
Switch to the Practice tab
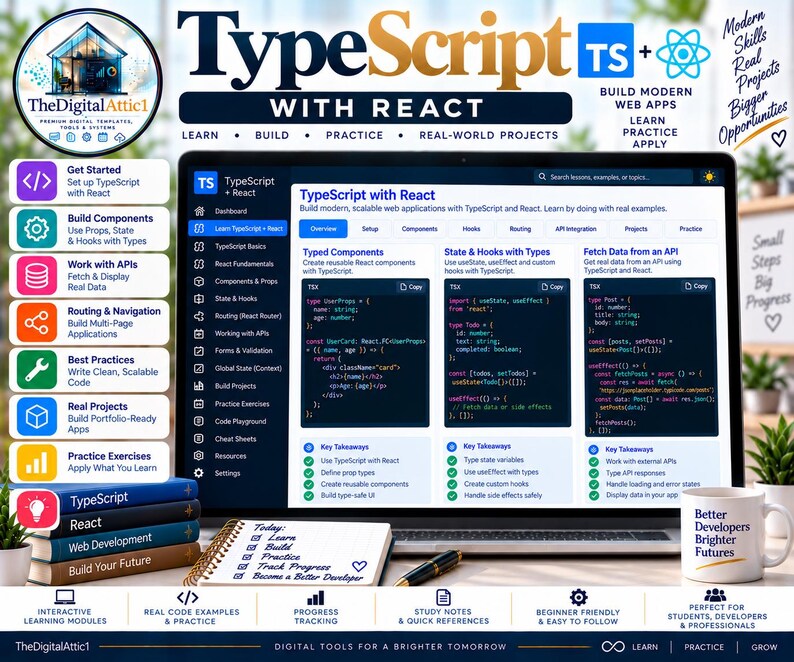(x=691, y=229)
